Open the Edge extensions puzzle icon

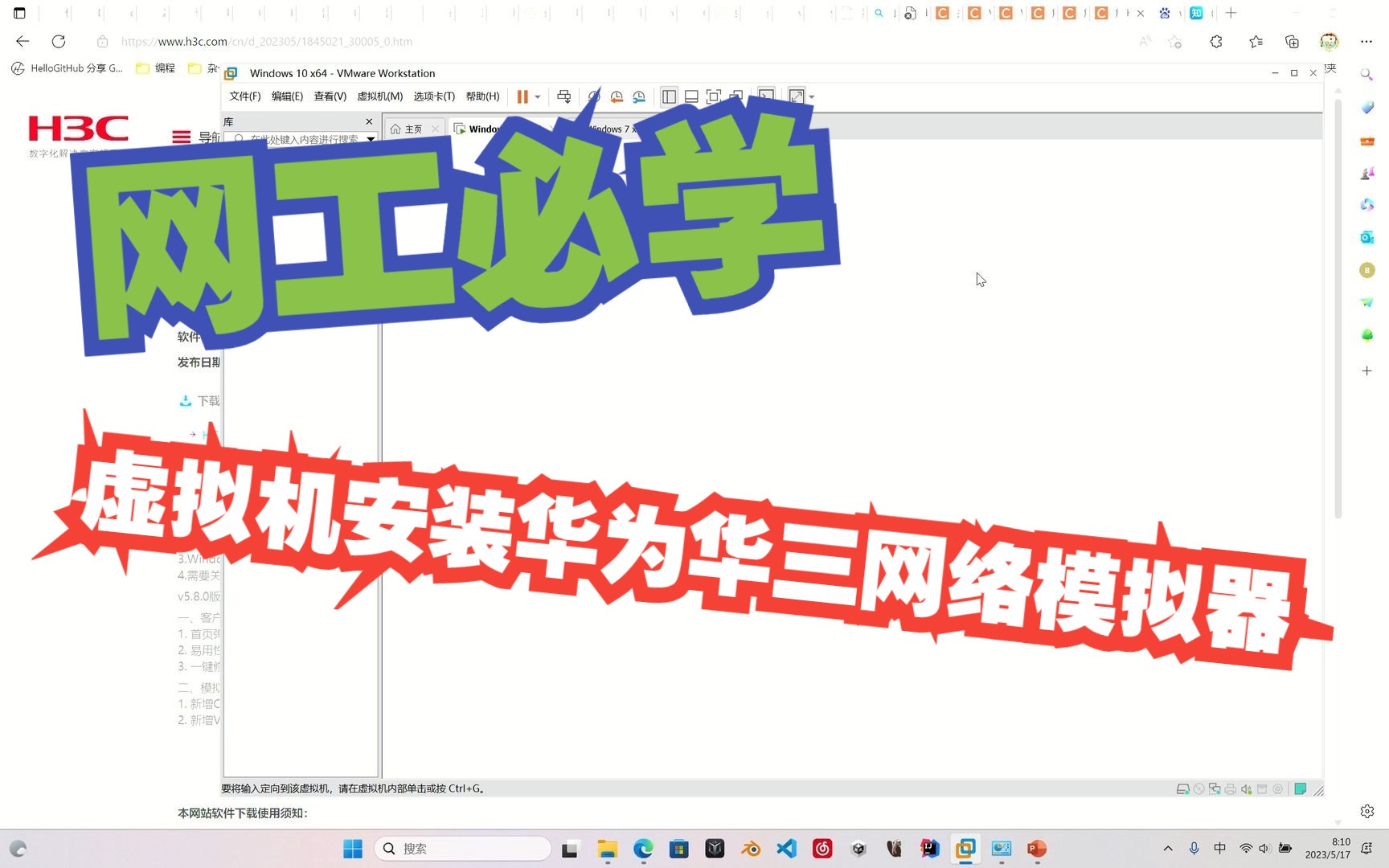click(x=1216, y=42)
